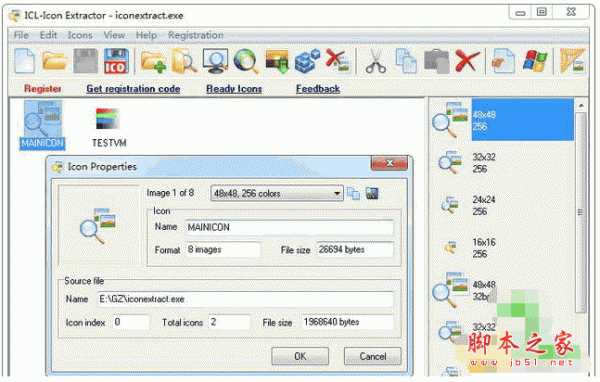
Task: Click the picture icon at right of format dropdown
Action: tap(372, 193)
